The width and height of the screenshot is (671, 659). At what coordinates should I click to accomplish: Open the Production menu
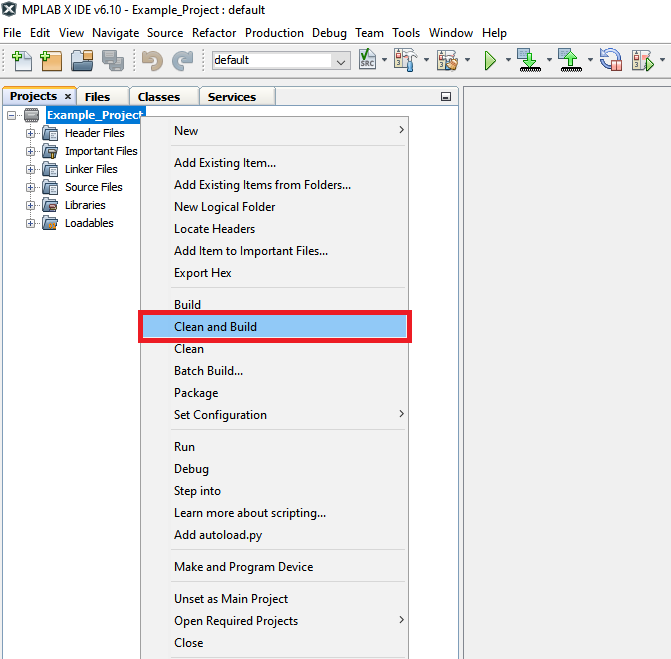(274, 33)
